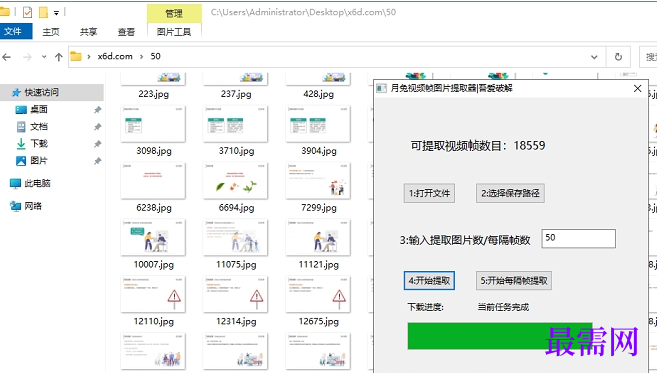Open 桌面 in the navigation pane
The width and height of the screenshot is (657, 373).
[39, 109]
